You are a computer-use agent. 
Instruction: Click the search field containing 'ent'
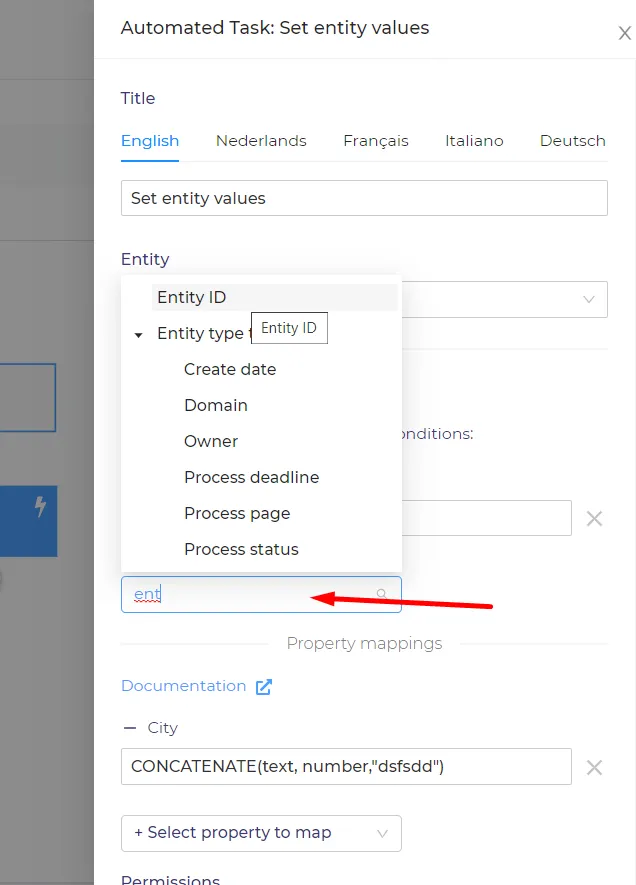(261, 594)
